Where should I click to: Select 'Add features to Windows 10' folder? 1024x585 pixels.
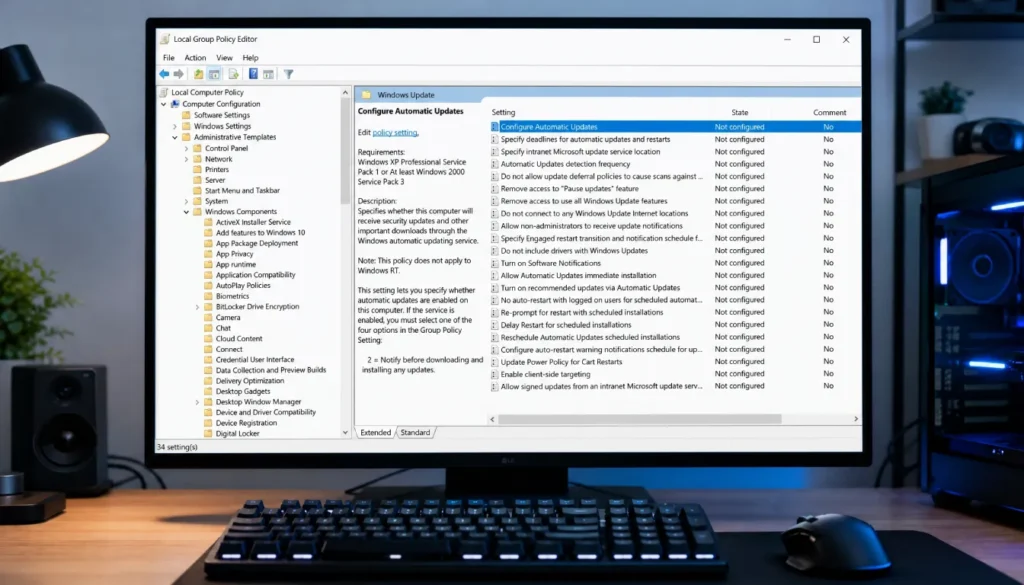tap(261, 232)
